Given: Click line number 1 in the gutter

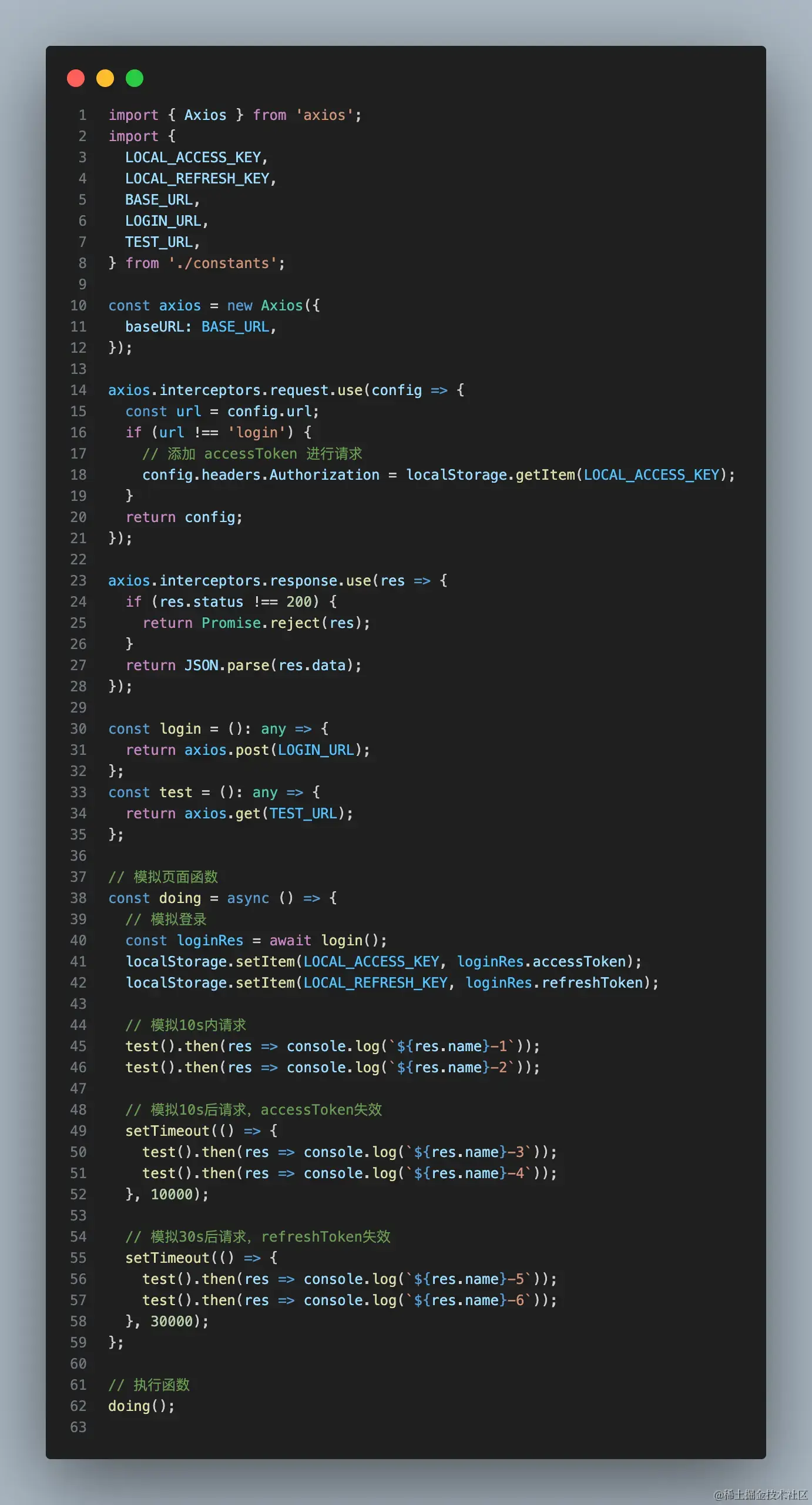Looking at the screenshot, I should click(x=82, y=115).
